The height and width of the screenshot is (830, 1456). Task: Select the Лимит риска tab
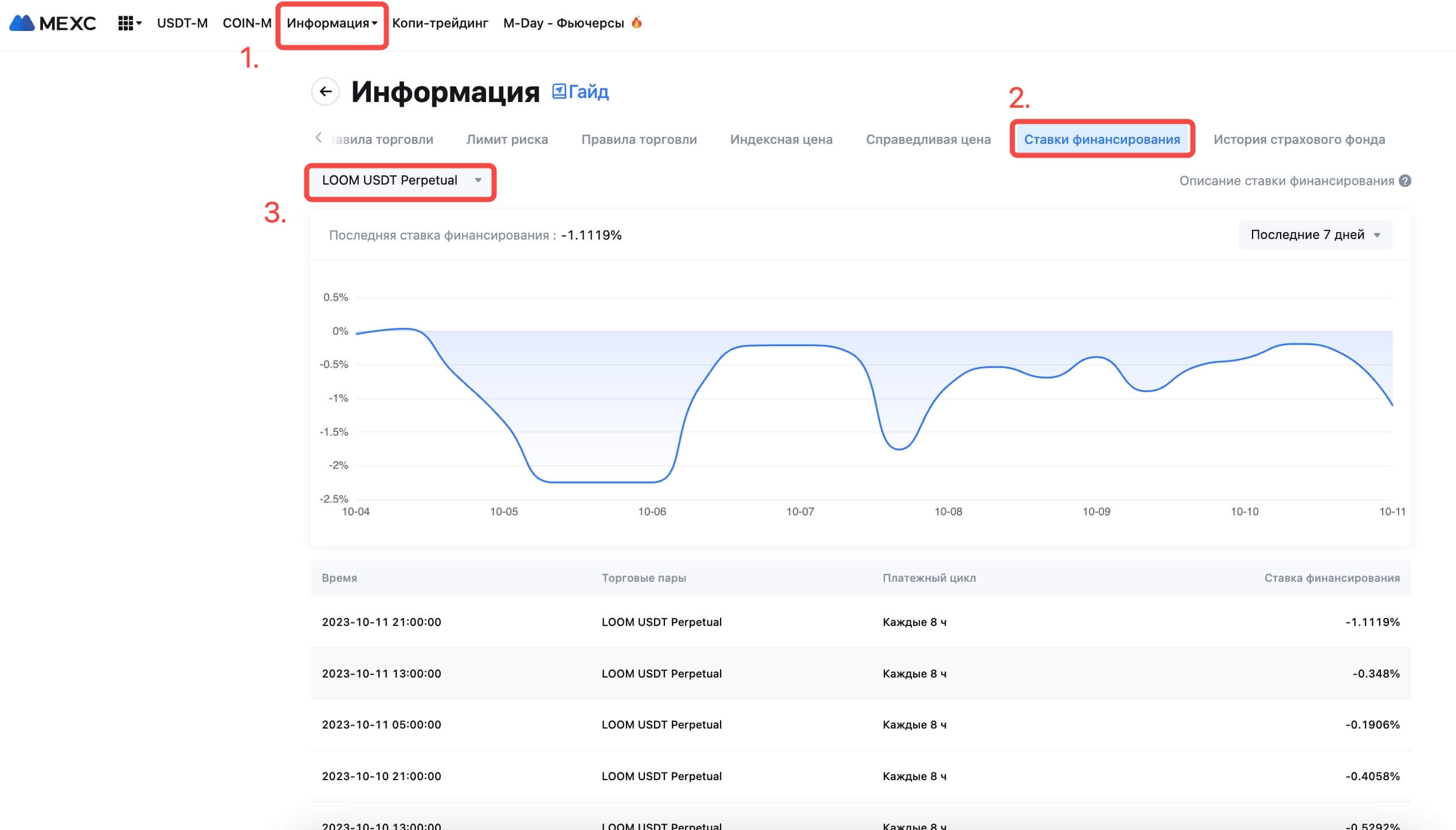point(507,139)
